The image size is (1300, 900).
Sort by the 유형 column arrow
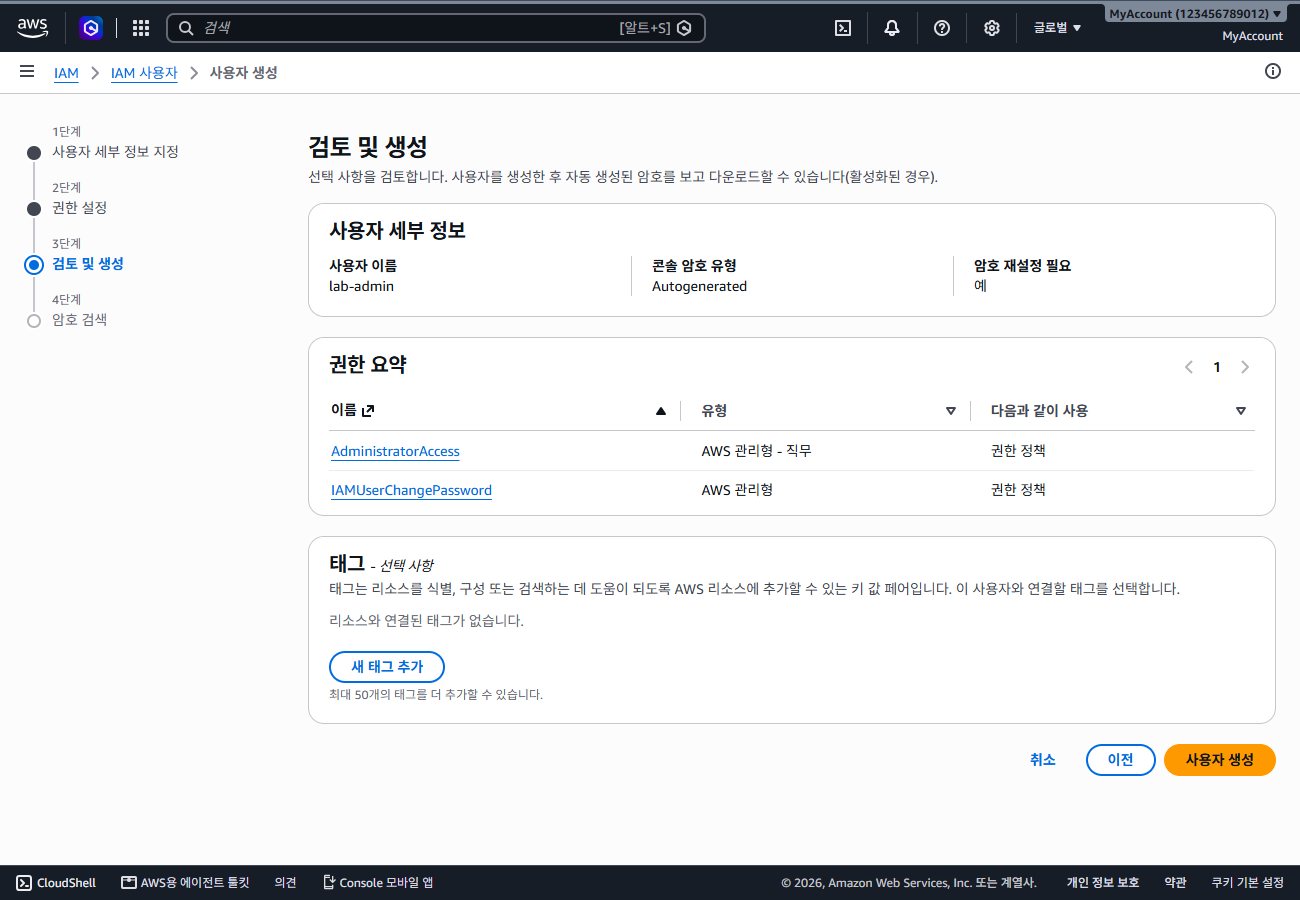[x=951, y=411]
